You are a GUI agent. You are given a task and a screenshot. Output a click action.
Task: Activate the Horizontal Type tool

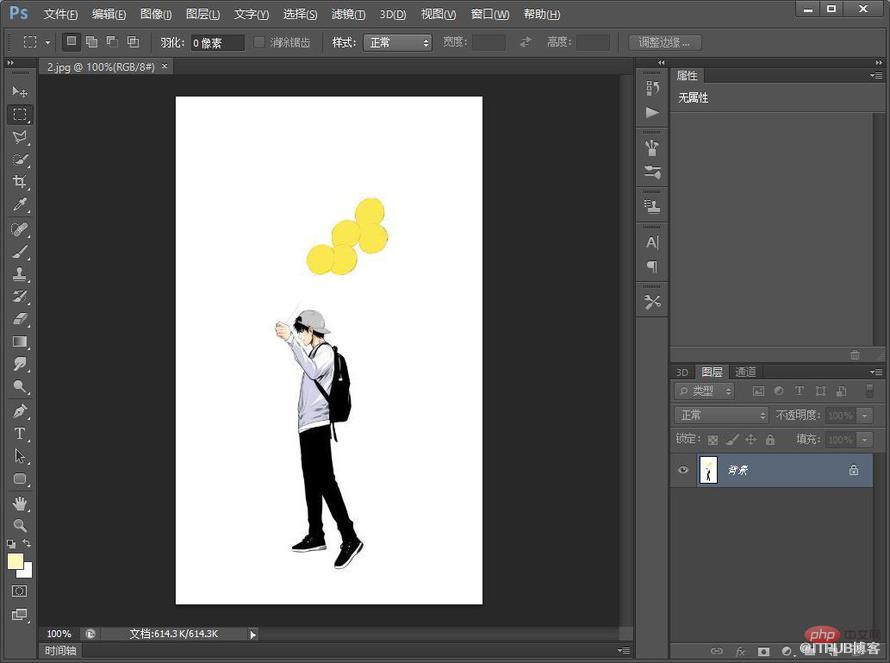(20, 434)
